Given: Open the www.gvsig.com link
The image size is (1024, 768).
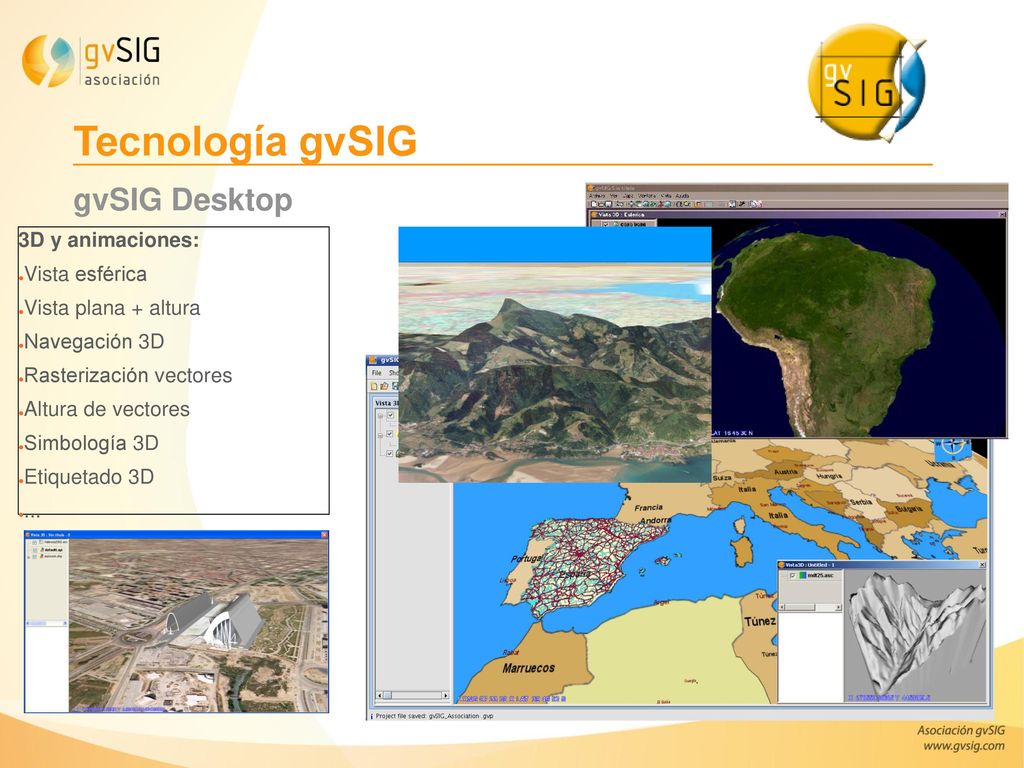Looking at the screenshot, I should point(964,746).
